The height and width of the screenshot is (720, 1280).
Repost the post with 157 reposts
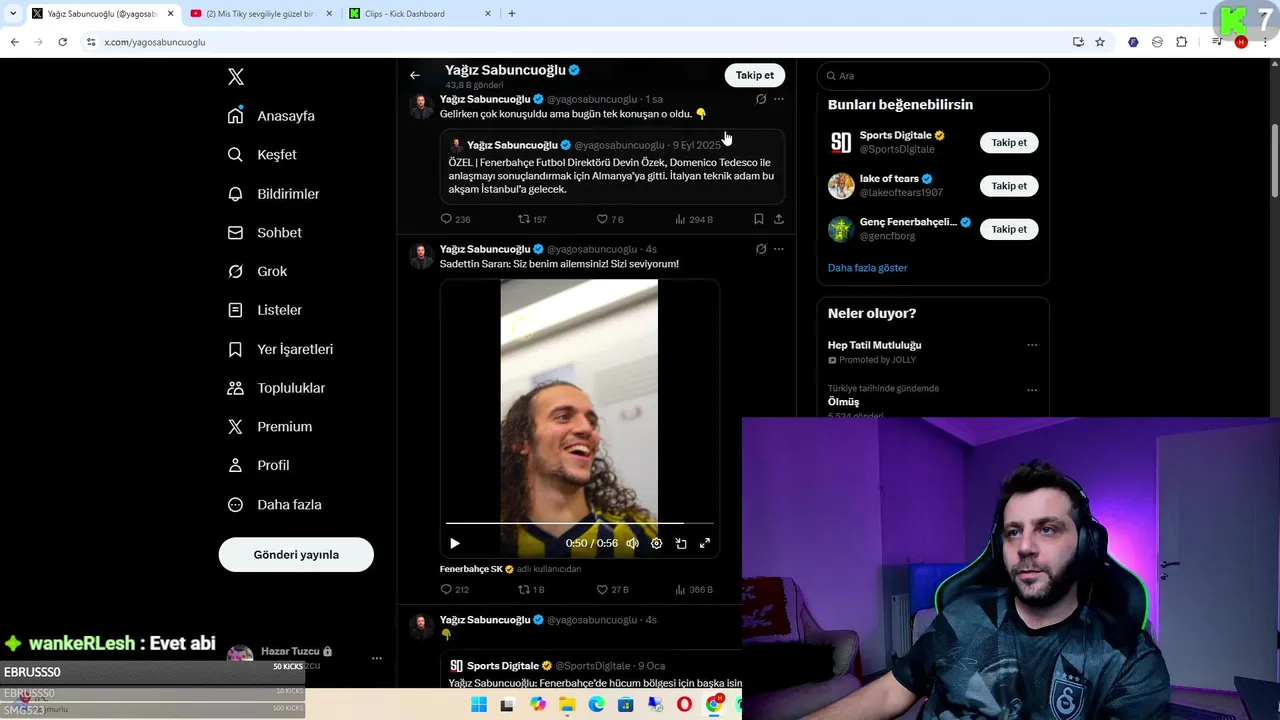tap(532, 219)
